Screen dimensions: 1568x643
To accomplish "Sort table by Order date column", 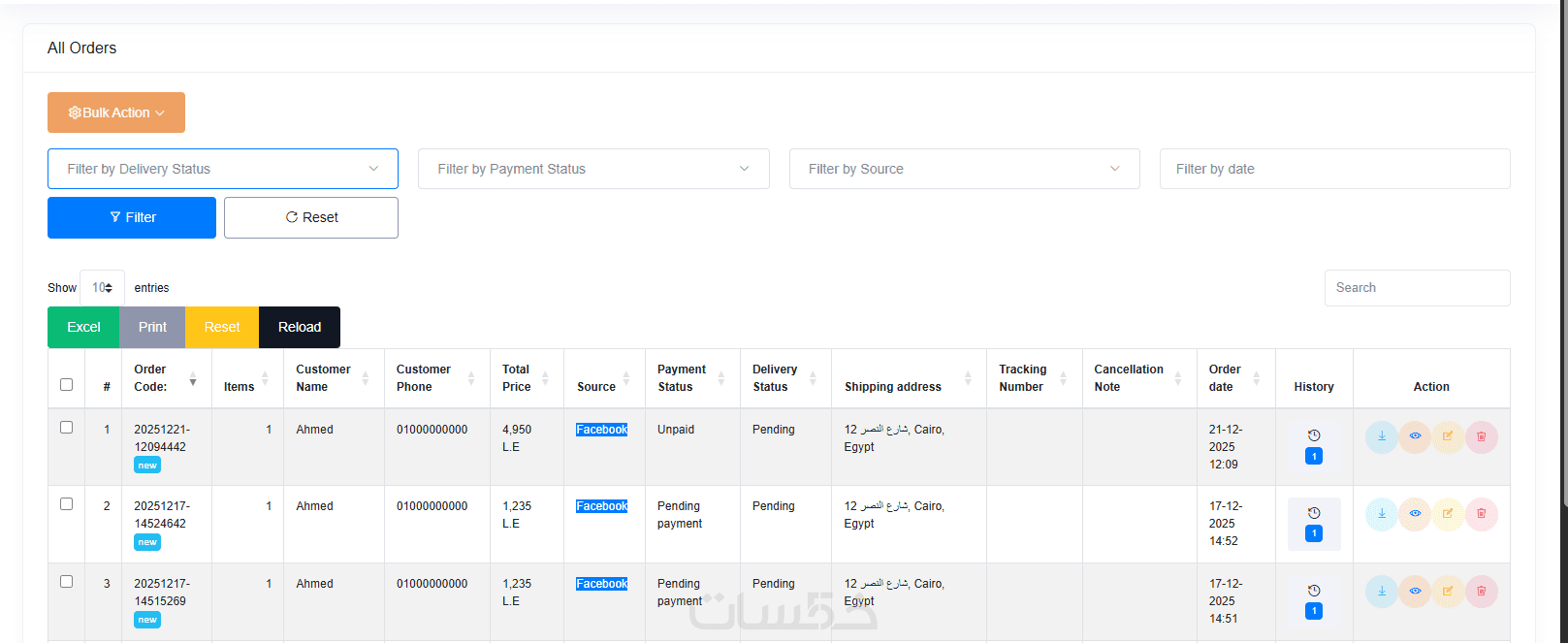I will coord(1234,378).
